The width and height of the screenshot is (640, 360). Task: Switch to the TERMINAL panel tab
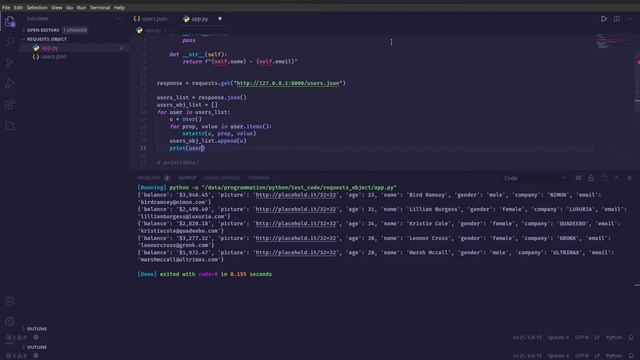[x=259, y=178]
